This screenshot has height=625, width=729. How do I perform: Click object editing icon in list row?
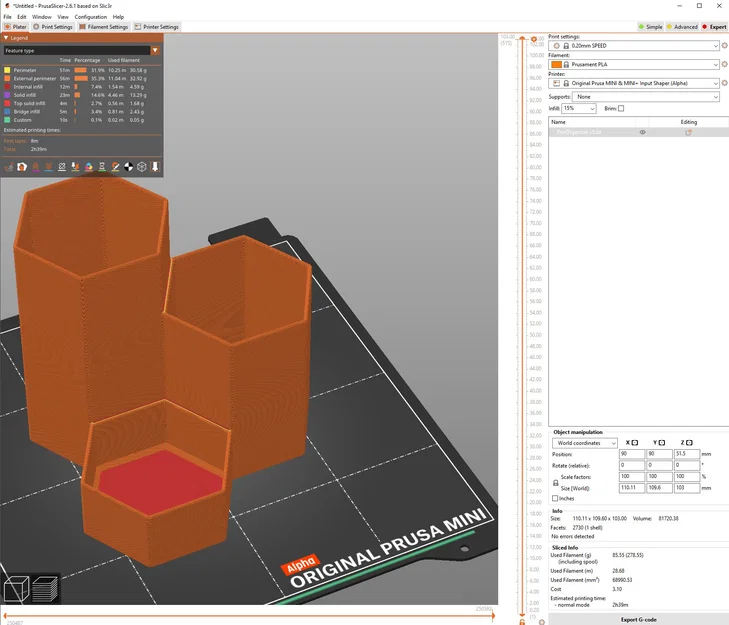[689, 132]
